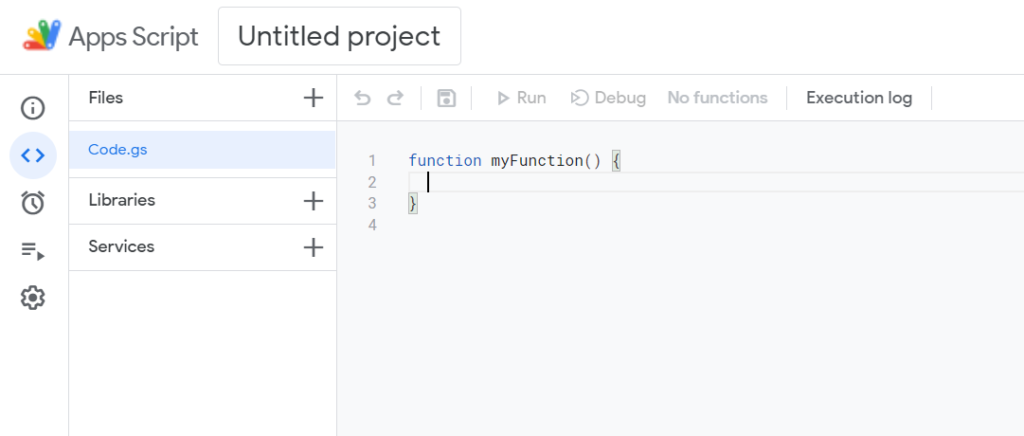Run the script with Run button

[x=521, y=98]
